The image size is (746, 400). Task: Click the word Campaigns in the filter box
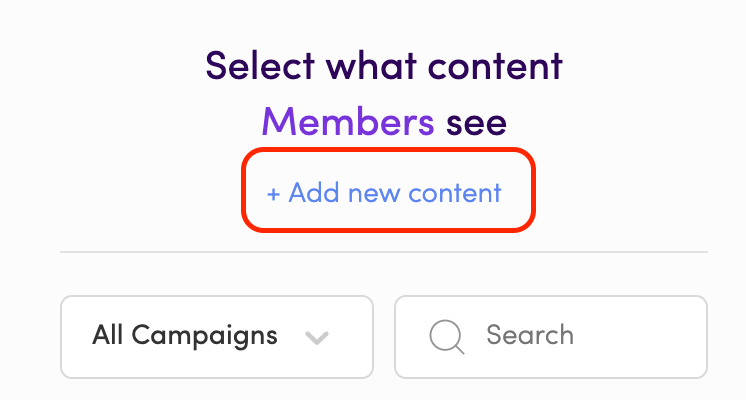point(205,337)
